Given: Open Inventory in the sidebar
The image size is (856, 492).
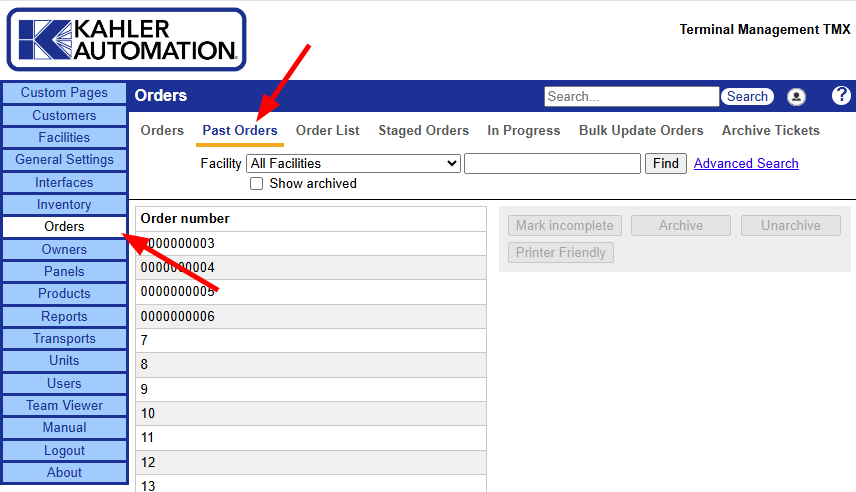Looking at the screenshot, I should 64,205.
